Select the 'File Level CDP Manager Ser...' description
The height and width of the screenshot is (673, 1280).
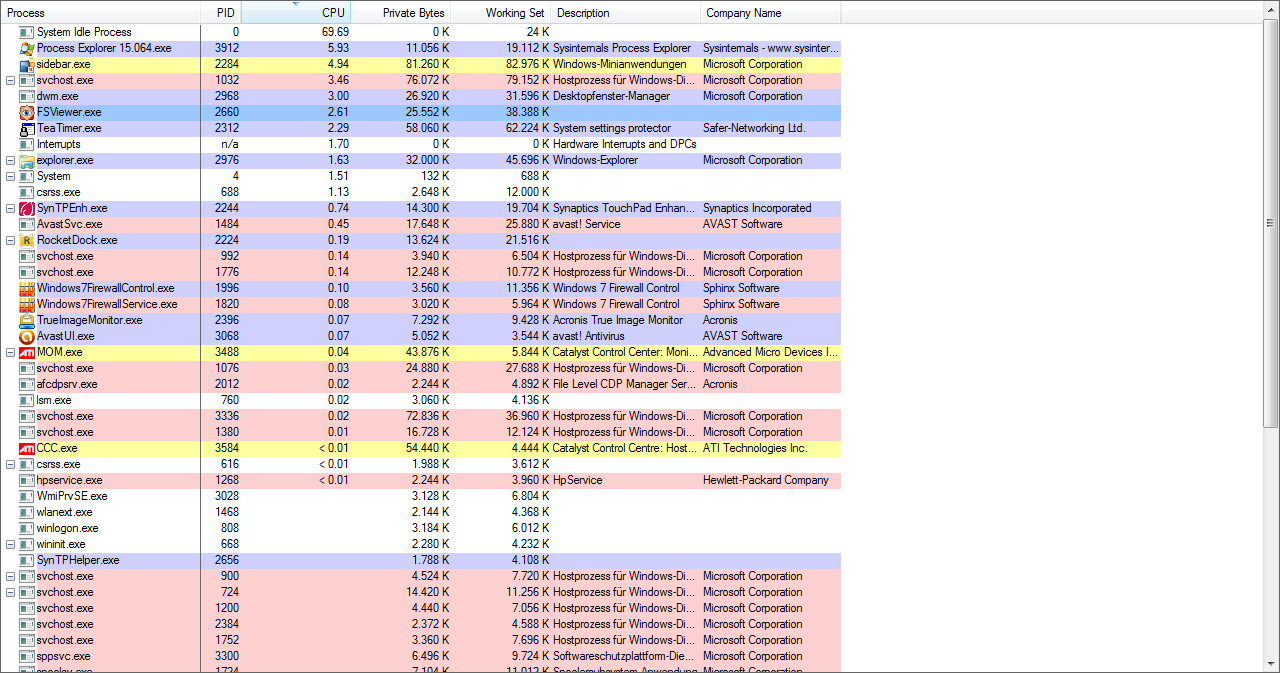coord(624,384)
